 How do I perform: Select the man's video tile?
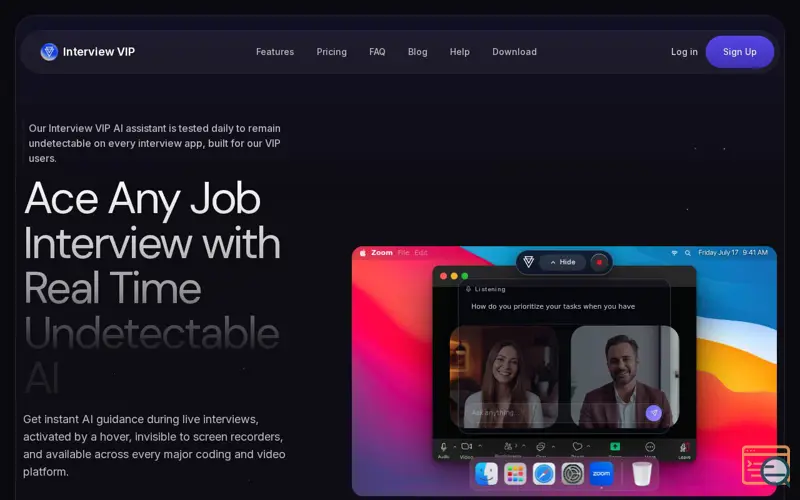pos(624,377)
